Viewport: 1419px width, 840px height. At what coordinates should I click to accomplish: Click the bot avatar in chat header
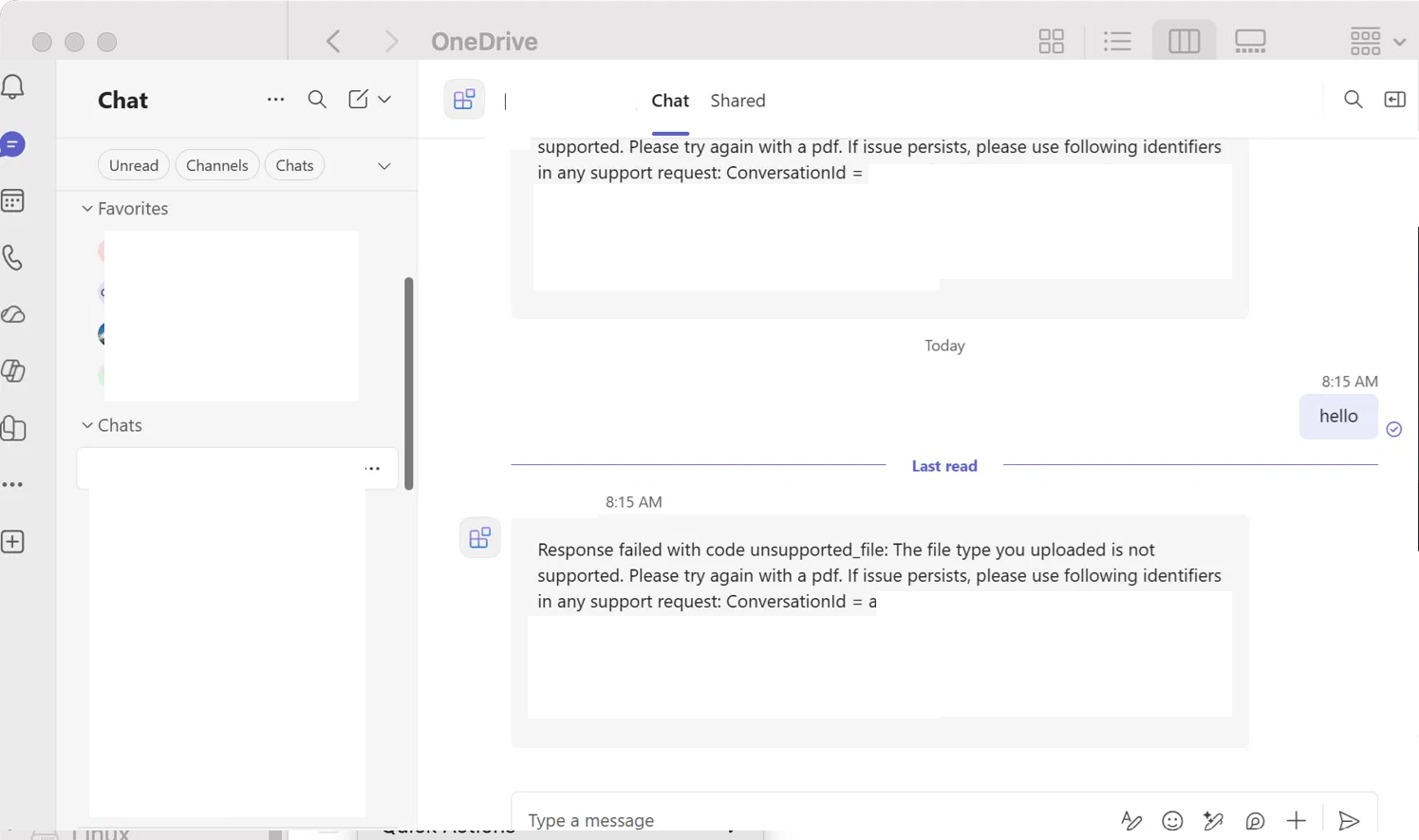(x=464, y=100)
